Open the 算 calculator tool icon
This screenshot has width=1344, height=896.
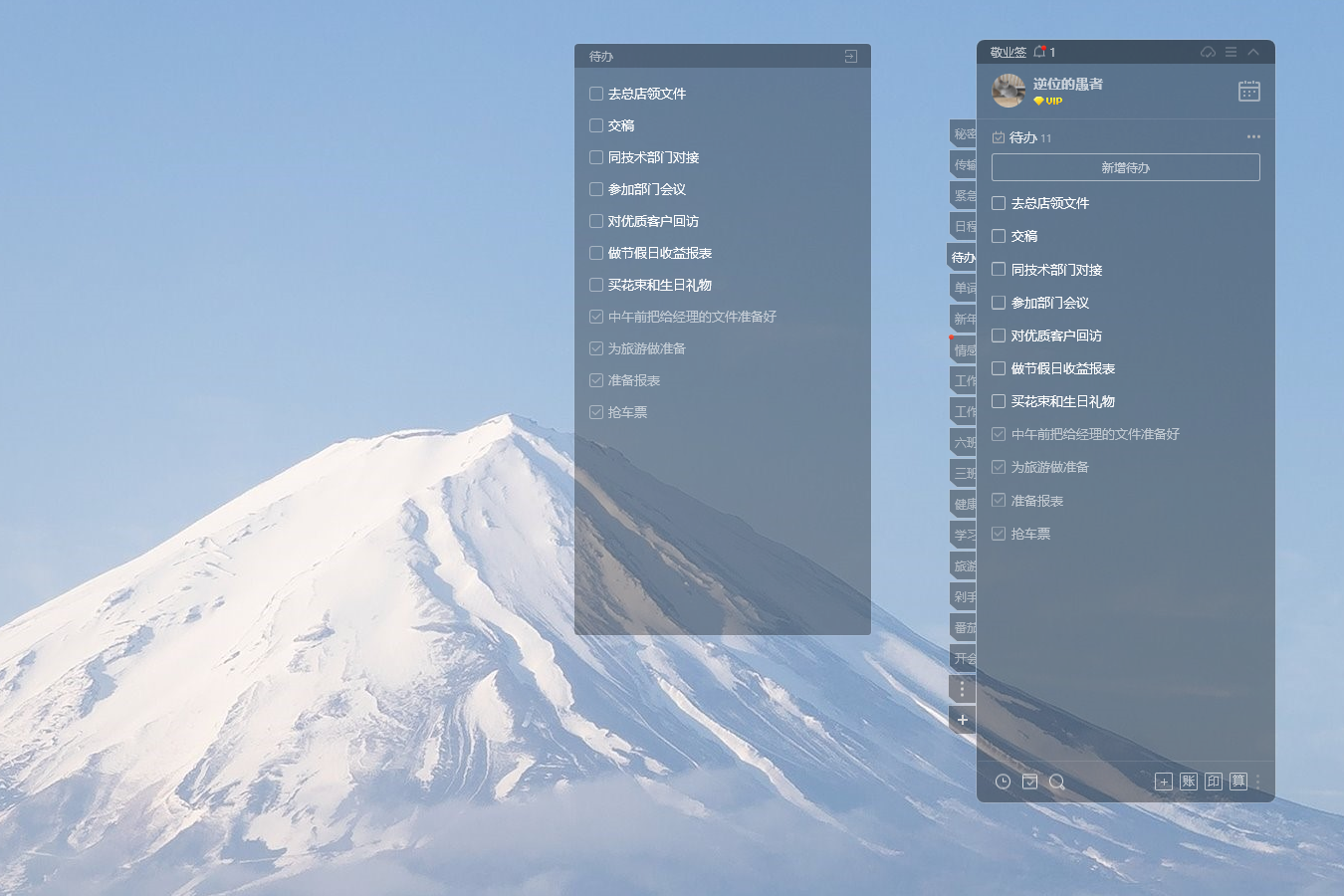click(x=1237, y=782)
